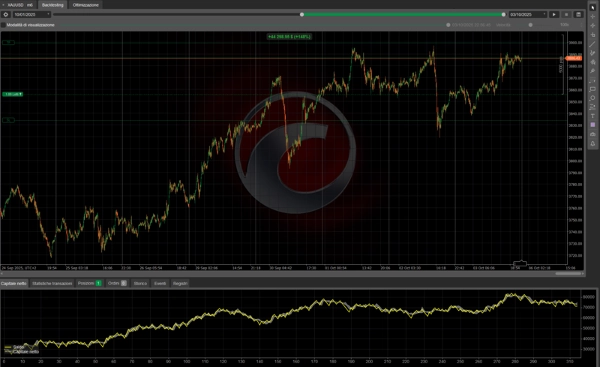This screenshot has height=367, width=600.
Task: Click the upper green take-profit tag at left
Action: pyautogui.click(x=8, y=42)
